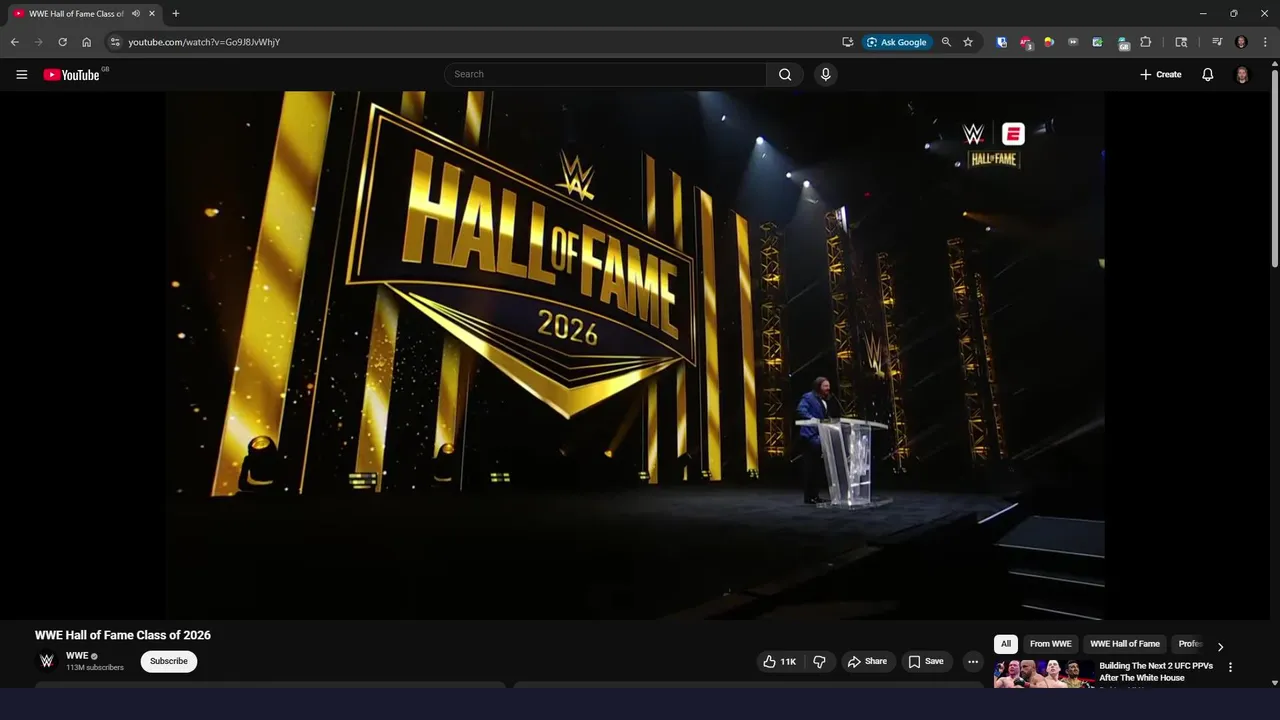Image resolution: width=1280 pixels, height=720 pixels.
Task: Open Building The Next 2 UFC PPVs title
Action: pyautogui.click(x=1156, y=671)
